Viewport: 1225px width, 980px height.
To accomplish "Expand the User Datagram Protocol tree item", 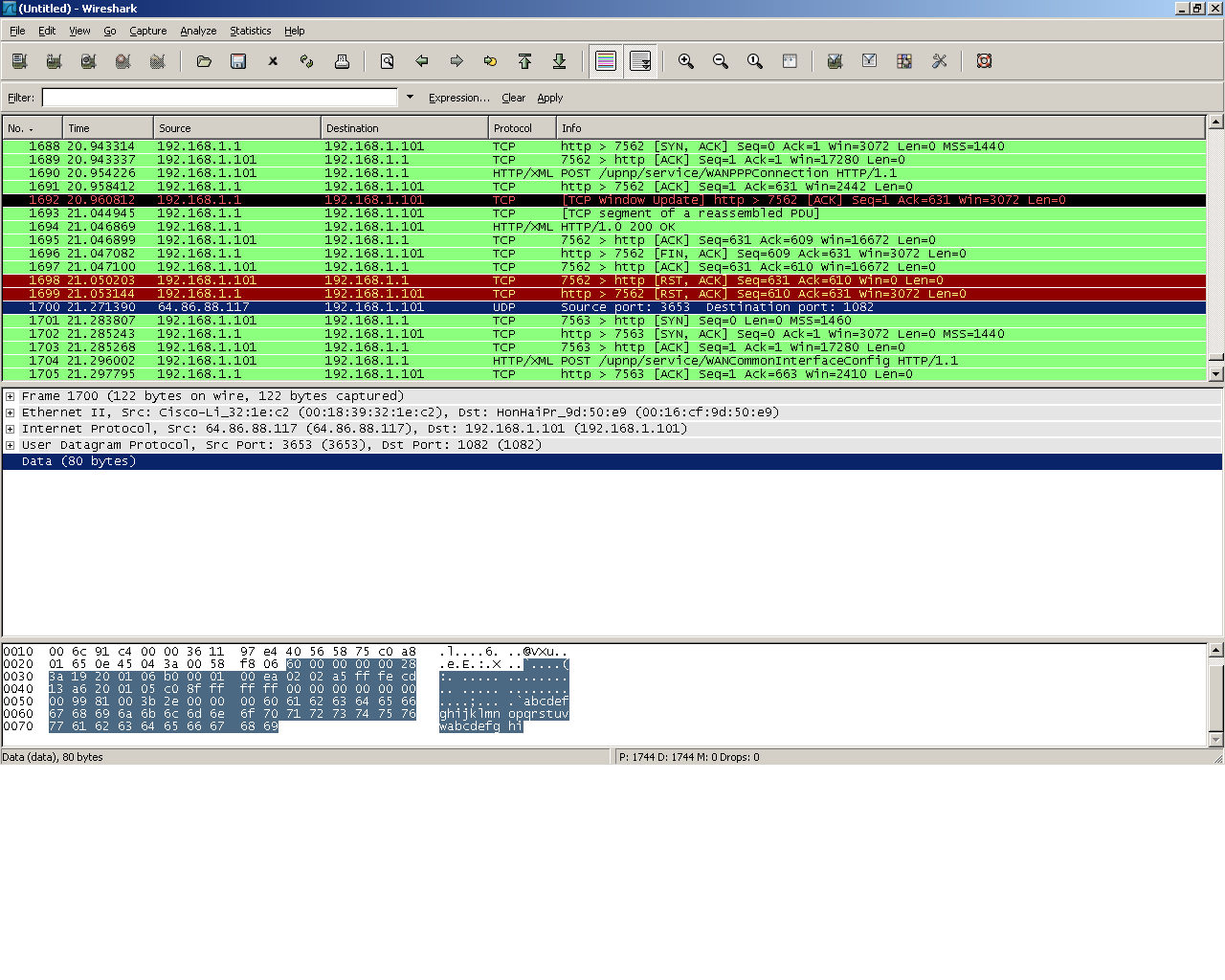I will point(10,444).
